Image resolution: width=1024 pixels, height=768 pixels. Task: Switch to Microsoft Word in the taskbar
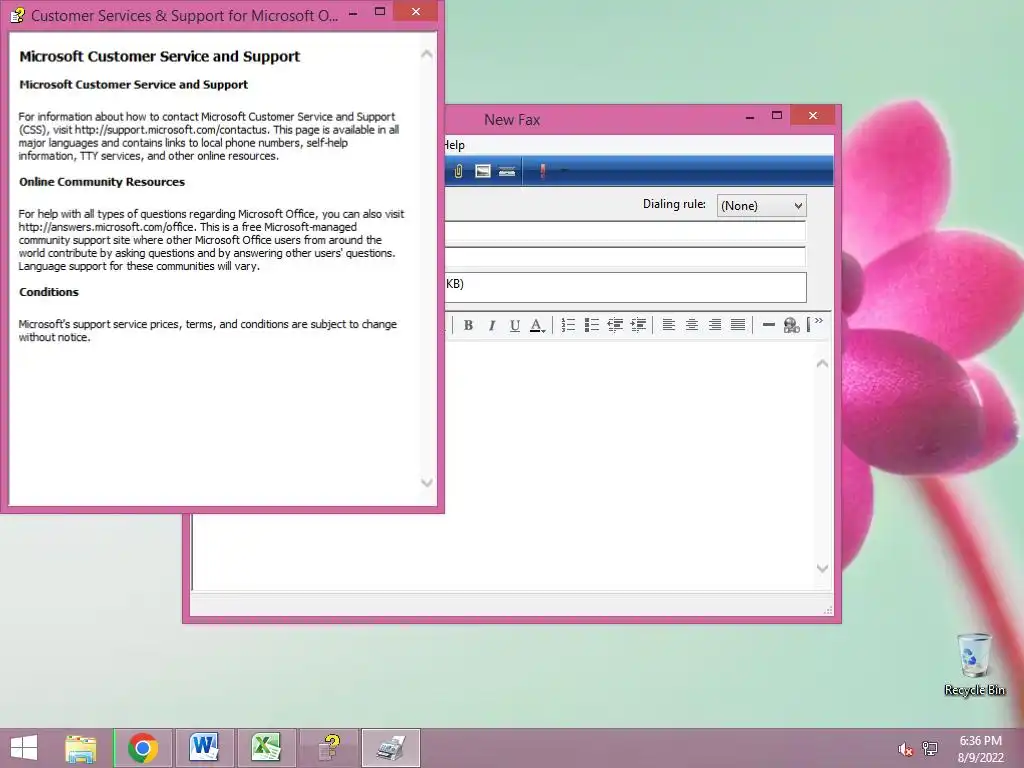pyautogui.click(x=204, y=748)
